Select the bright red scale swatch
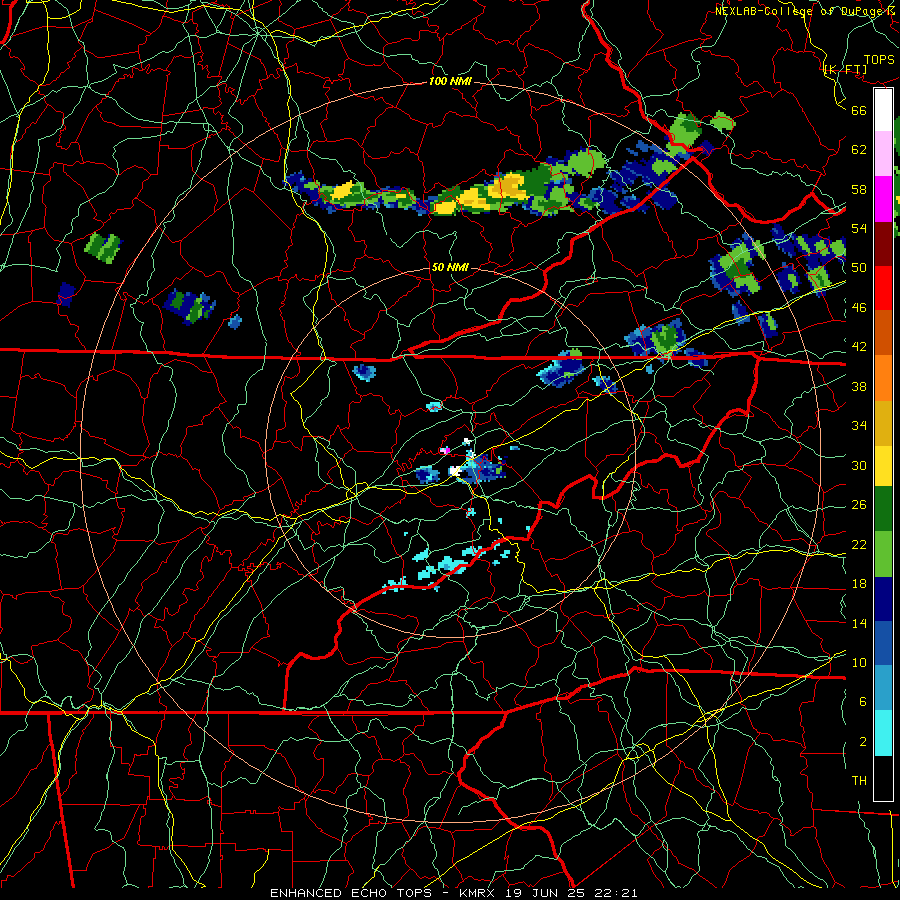 tap(883, 288)
